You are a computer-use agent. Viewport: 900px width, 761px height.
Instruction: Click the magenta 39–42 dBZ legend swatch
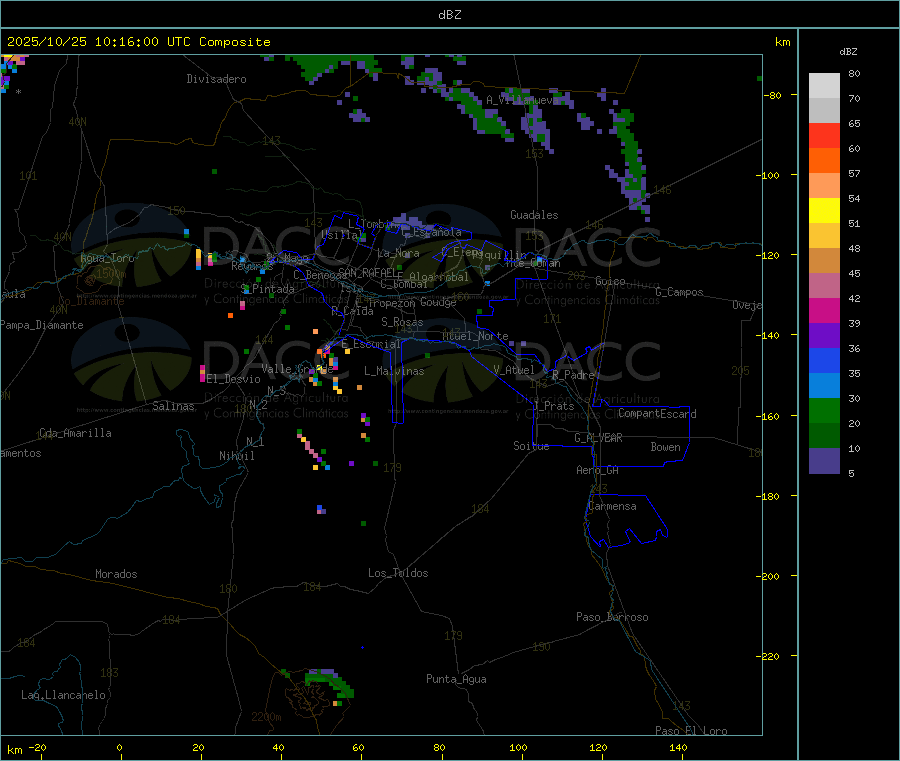(x=824, y=310)
